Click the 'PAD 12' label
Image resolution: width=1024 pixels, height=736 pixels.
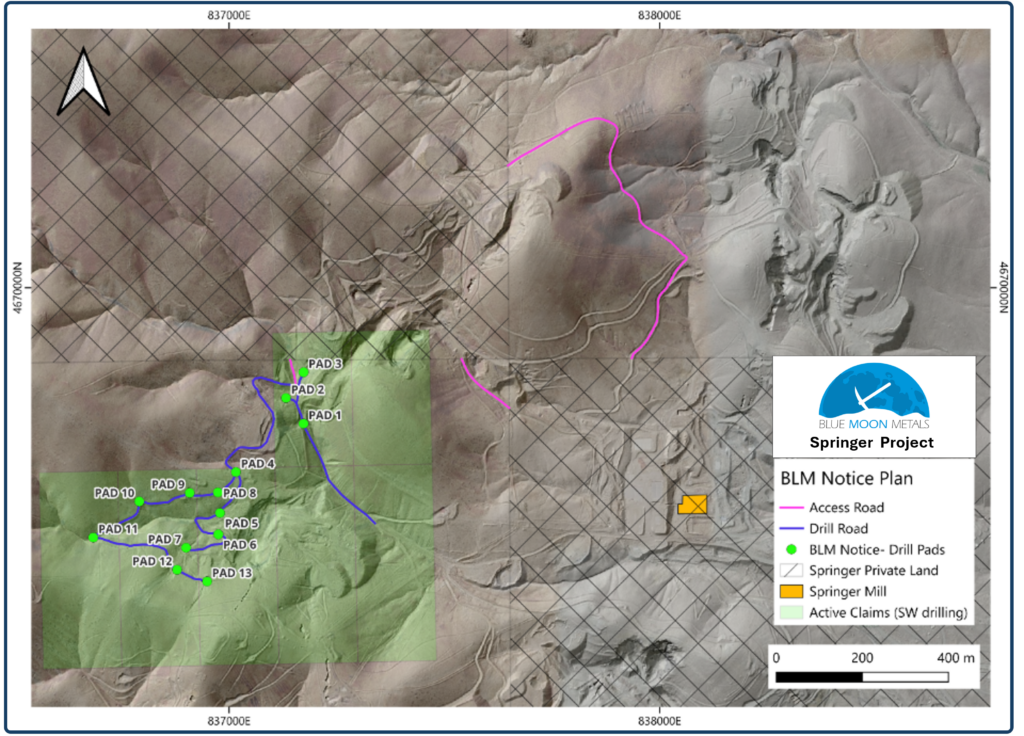coord(152,562)
